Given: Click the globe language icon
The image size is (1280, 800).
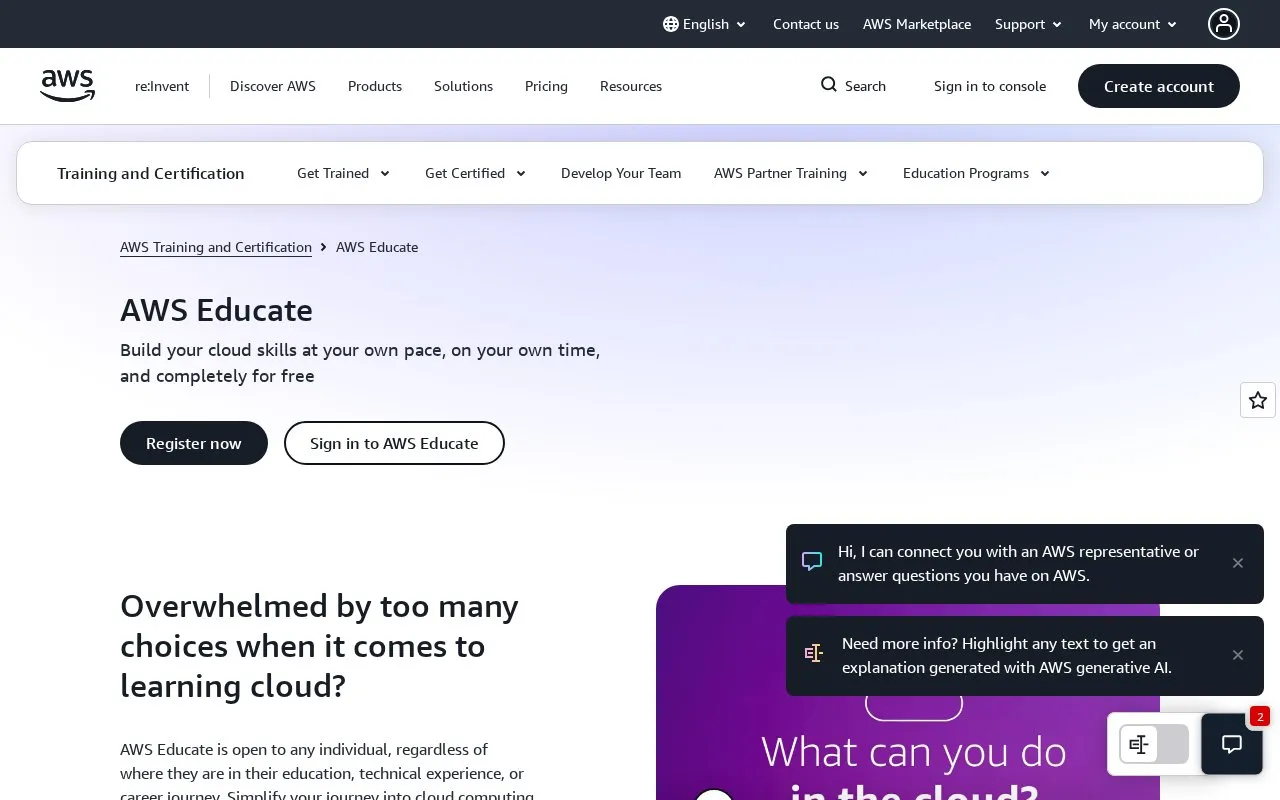Looking at the screenshot, I should click(x=671, y=24).
